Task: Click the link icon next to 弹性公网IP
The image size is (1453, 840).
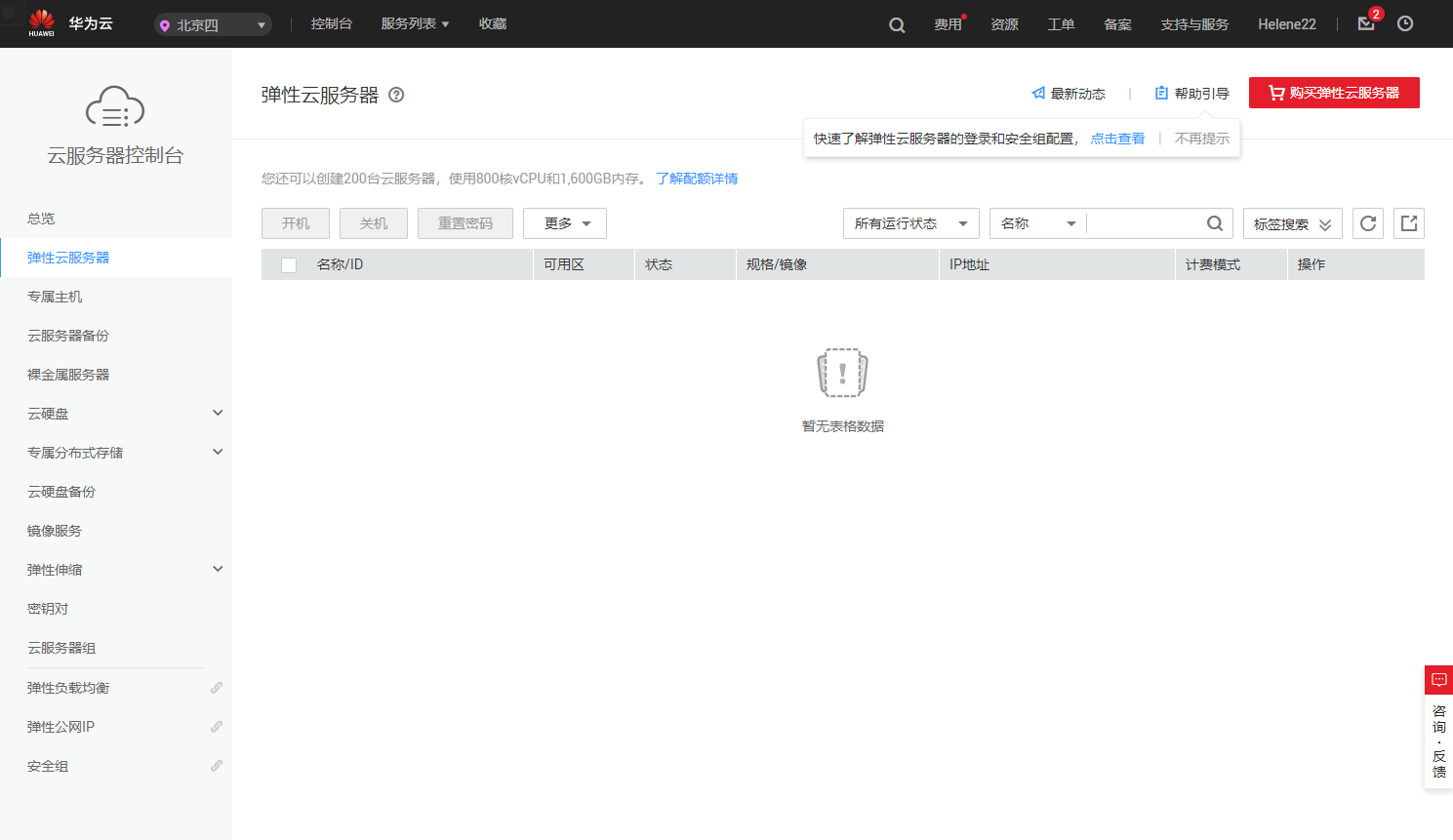Action: click(x=217, y=727)
